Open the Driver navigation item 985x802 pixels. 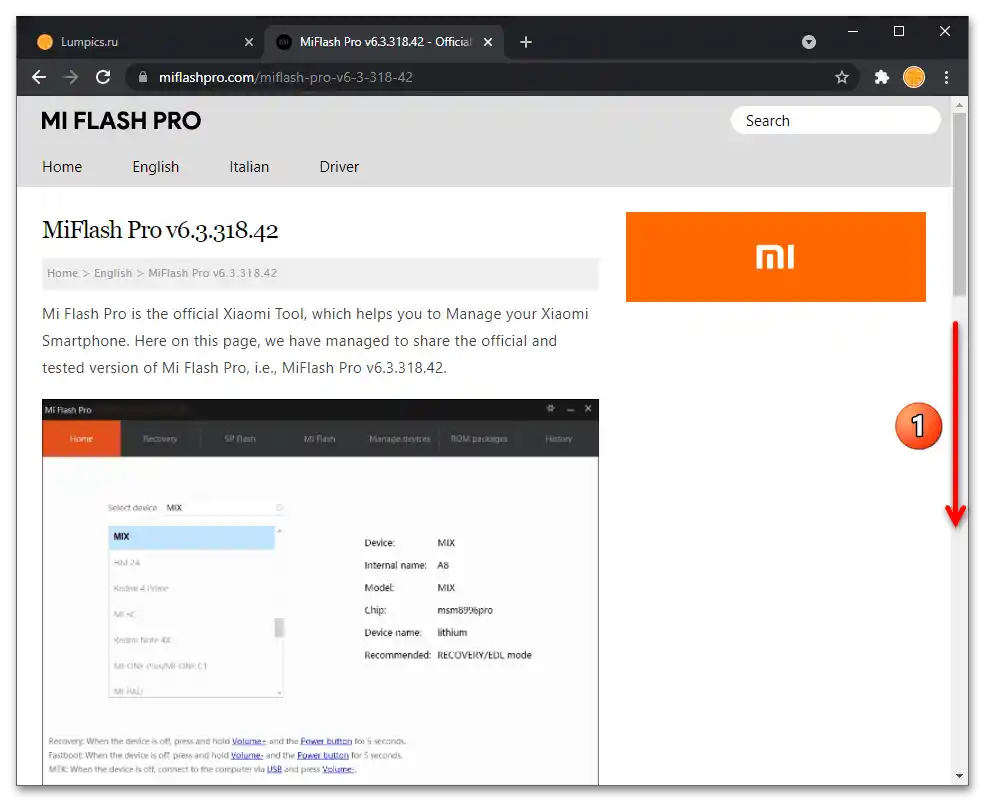point(339,167)
